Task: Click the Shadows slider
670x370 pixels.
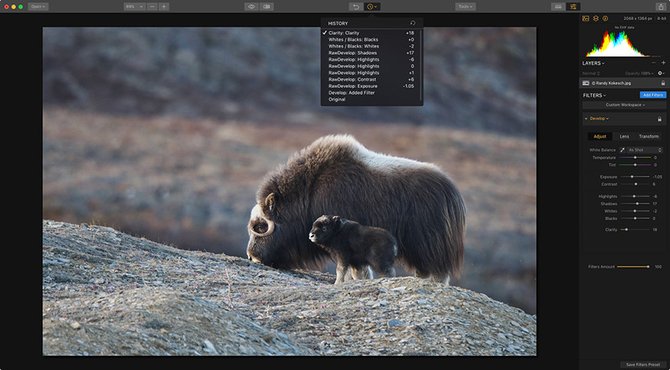Action: pyautogui.click(x=635, y=204)
